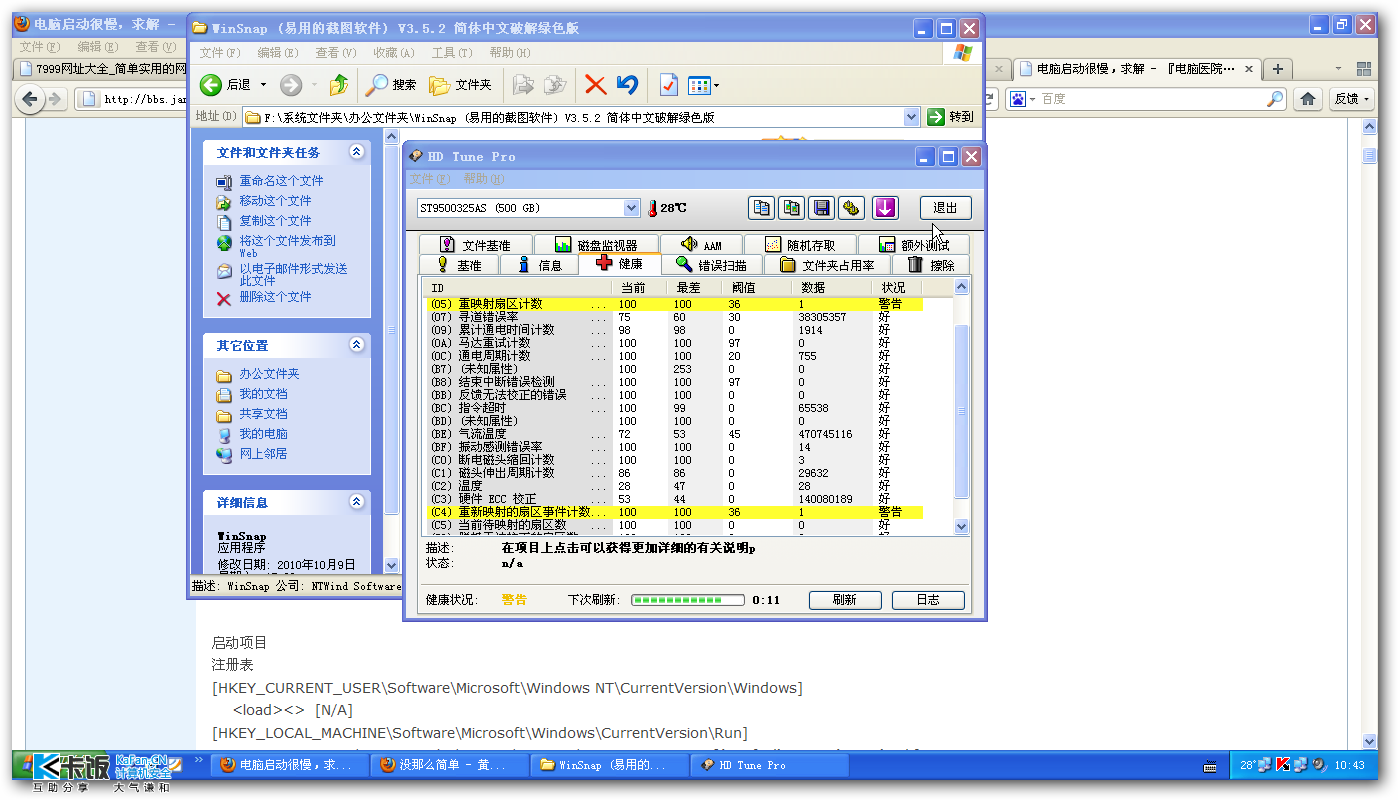
Task: Open the Explorer address bar dropdown arrow
Action: point(911,117)
